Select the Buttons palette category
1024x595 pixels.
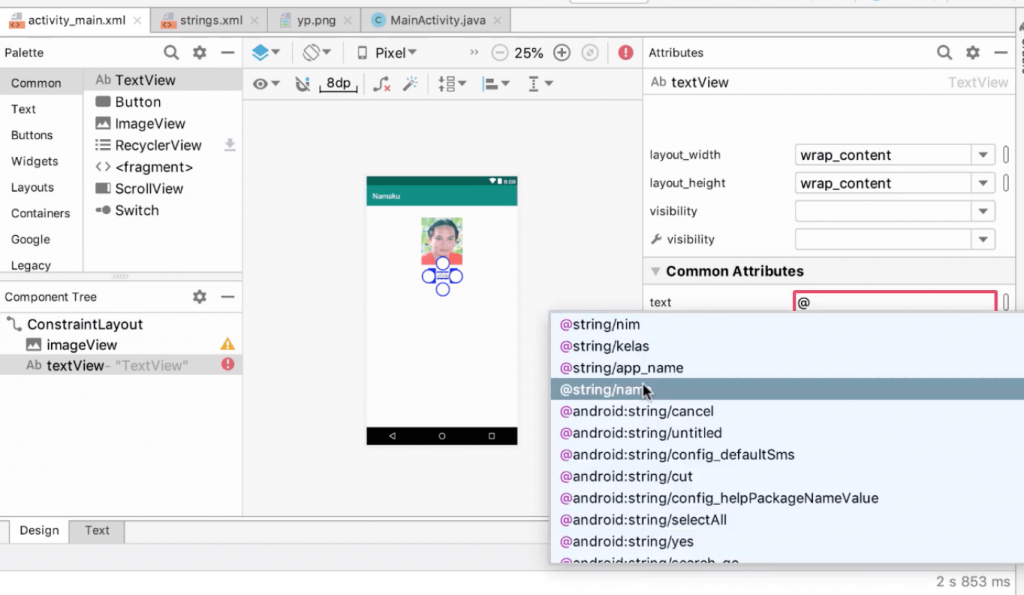[x=32, y=135]
